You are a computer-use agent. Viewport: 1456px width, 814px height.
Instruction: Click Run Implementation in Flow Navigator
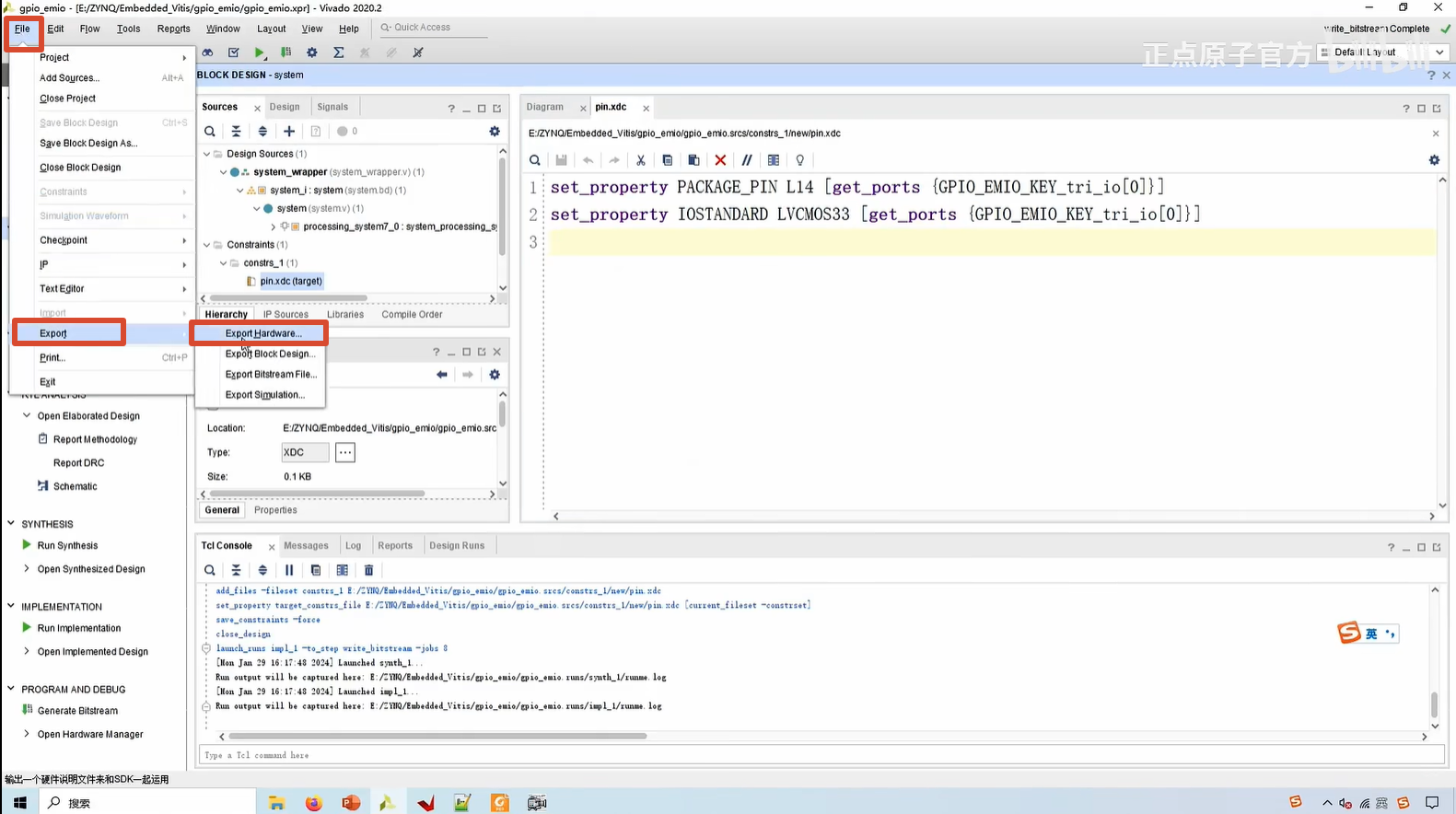click(79, 629)
